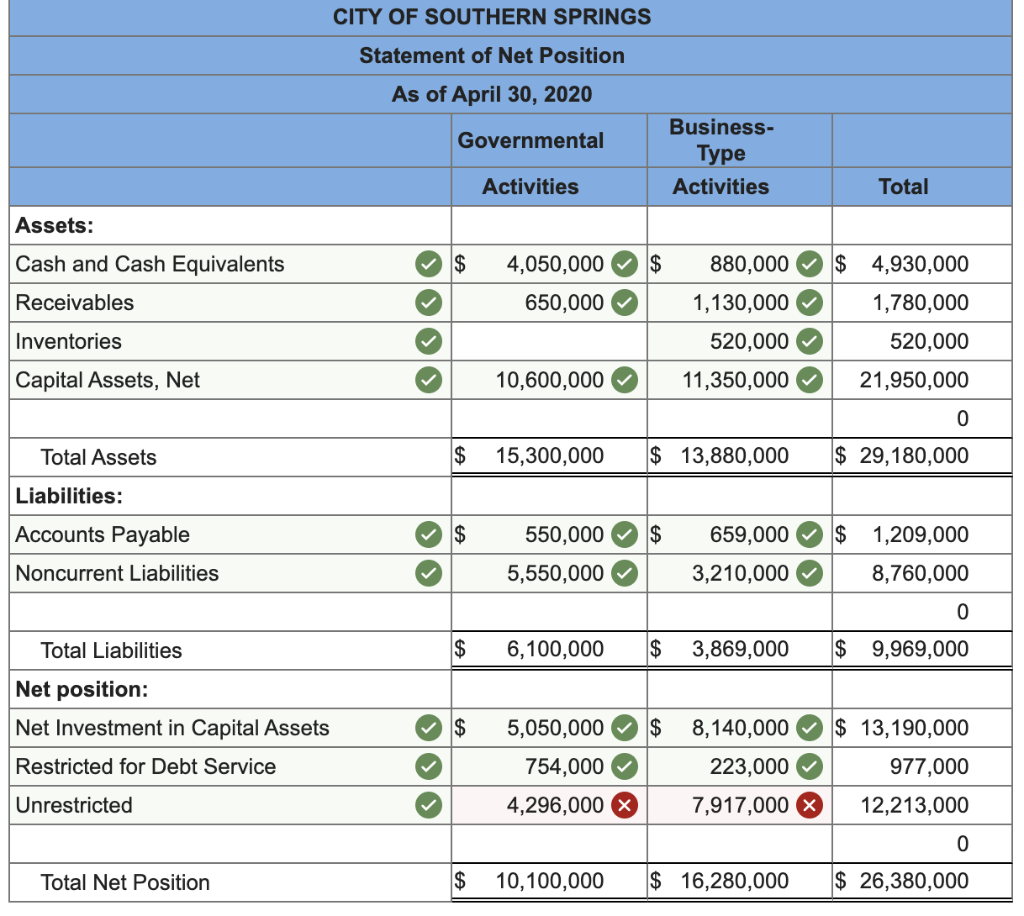Screen dimensions: 1024x916
Task: Click the green checkmark next to 880,000
Action: pyautogui.click(x=810, y=264)
